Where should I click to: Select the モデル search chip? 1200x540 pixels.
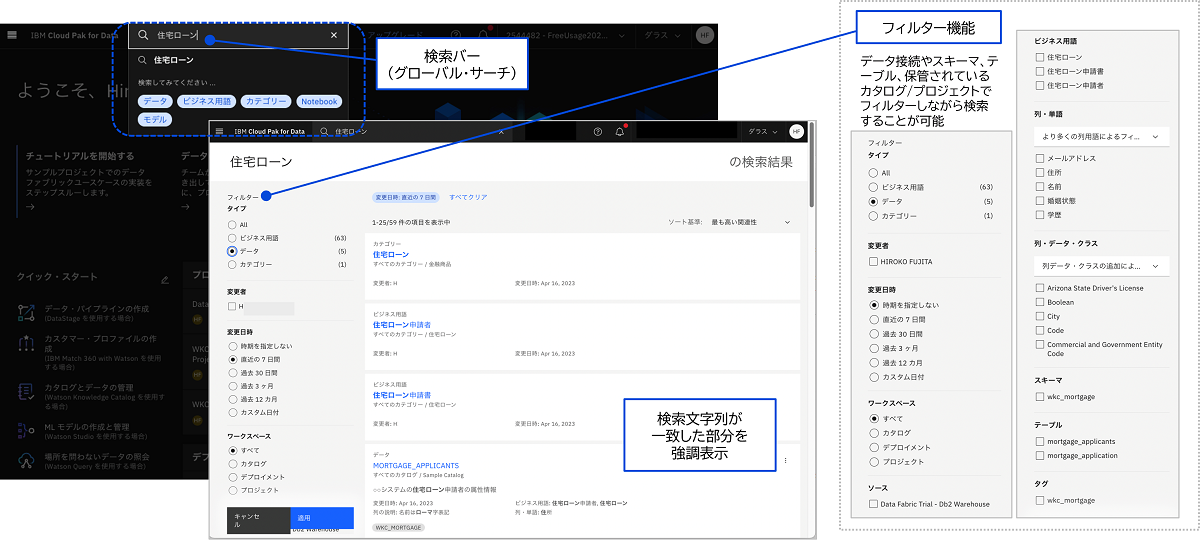(155, 119)
